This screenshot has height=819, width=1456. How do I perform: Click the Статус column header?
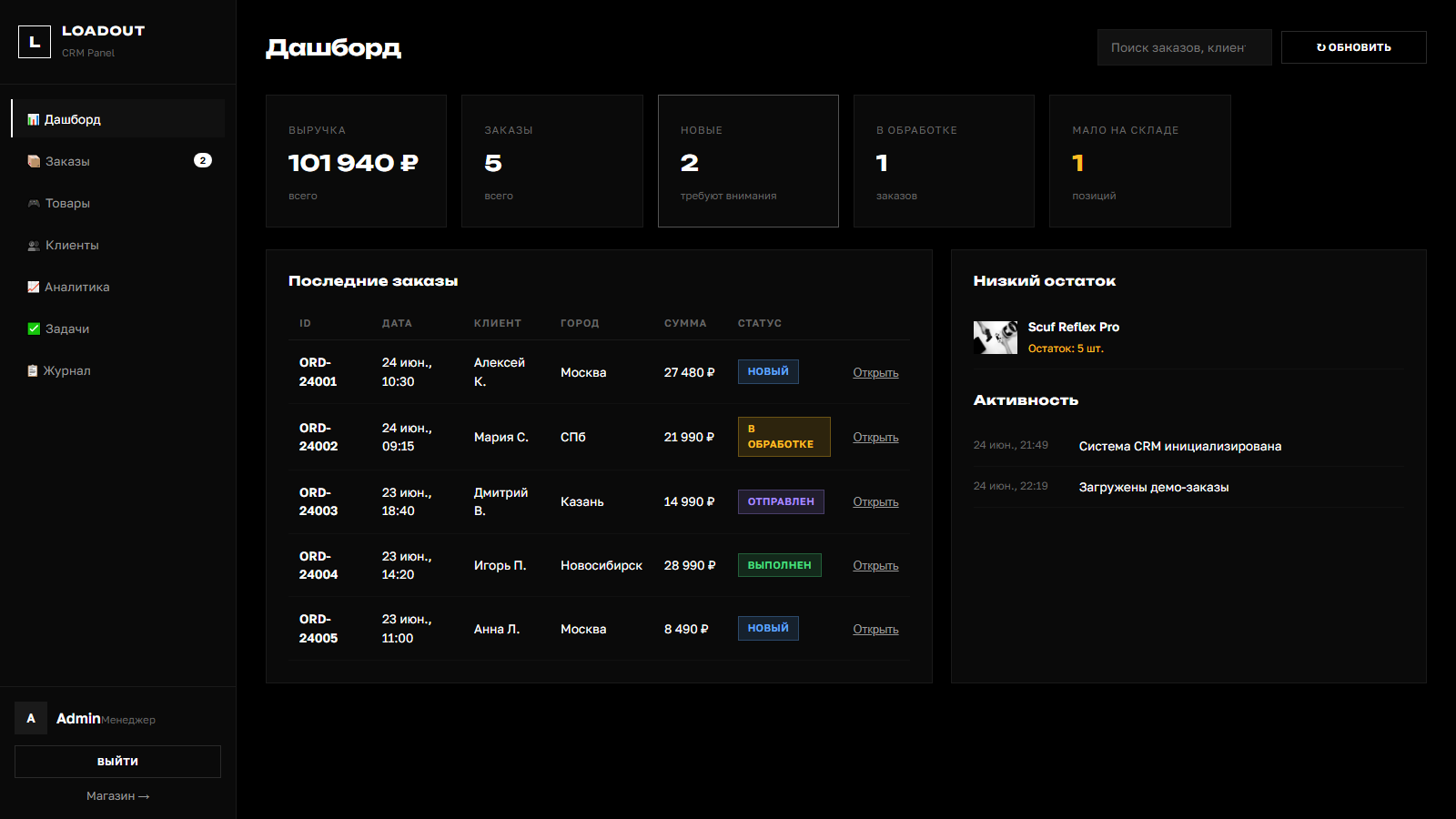760,323
